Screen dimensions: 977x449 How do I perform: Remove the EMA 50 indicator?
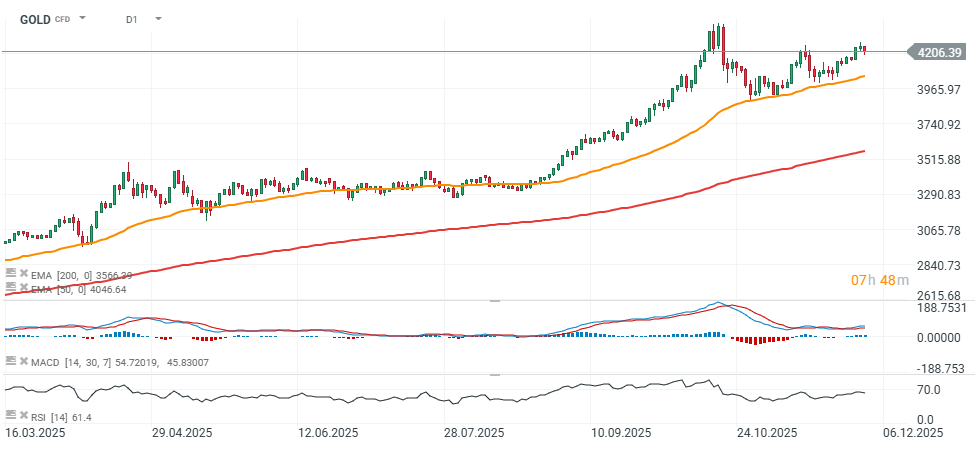pos(24,288)
